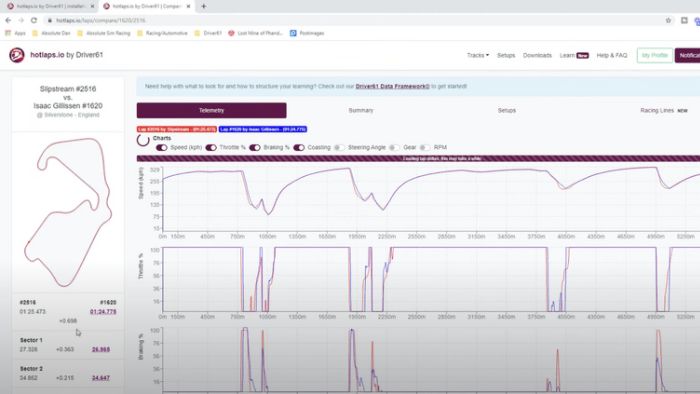Image resolution: width=700 pixels, height=394 pixels.
Task: Click the Sector 2 label
Action: pos(31,369)
